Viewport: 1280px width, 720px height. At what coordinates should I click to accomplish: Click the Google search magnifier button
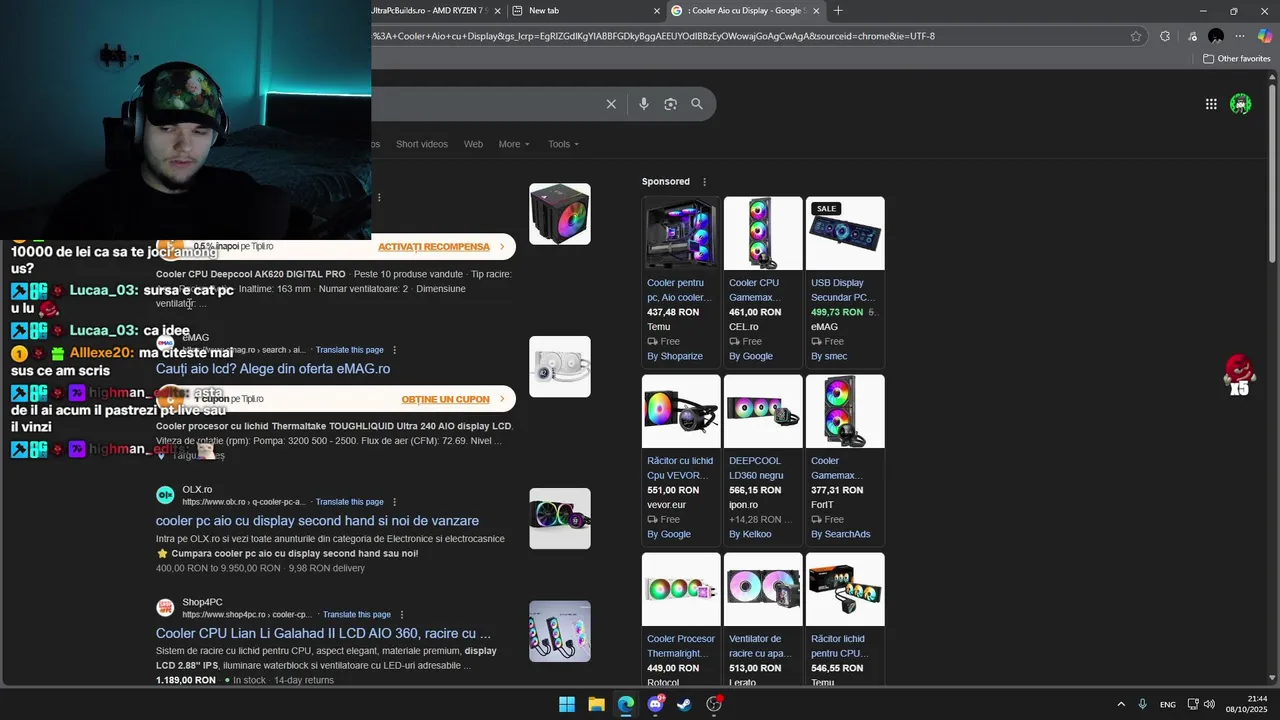697,104
